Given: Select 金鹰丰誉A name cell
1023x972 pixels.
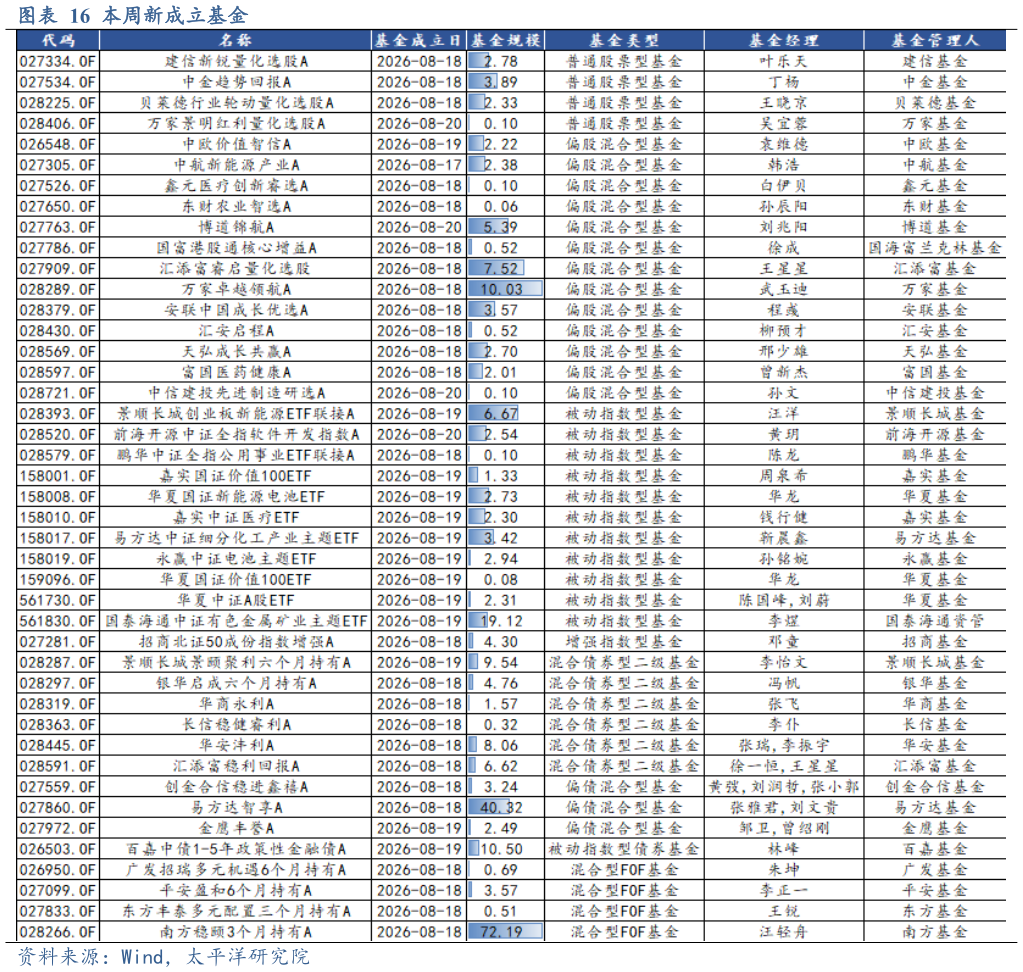Looking at the screenshot, I should click(x=236, y=828).
